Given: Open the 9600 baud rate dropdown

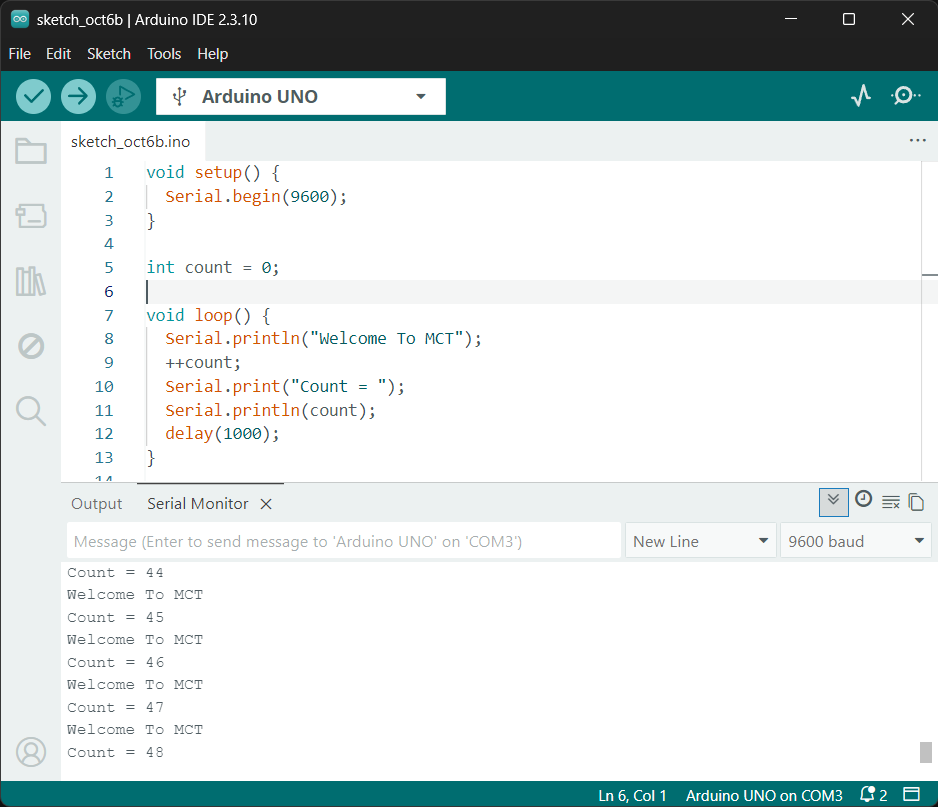Looking at the screenshot, I should (855, 541).
